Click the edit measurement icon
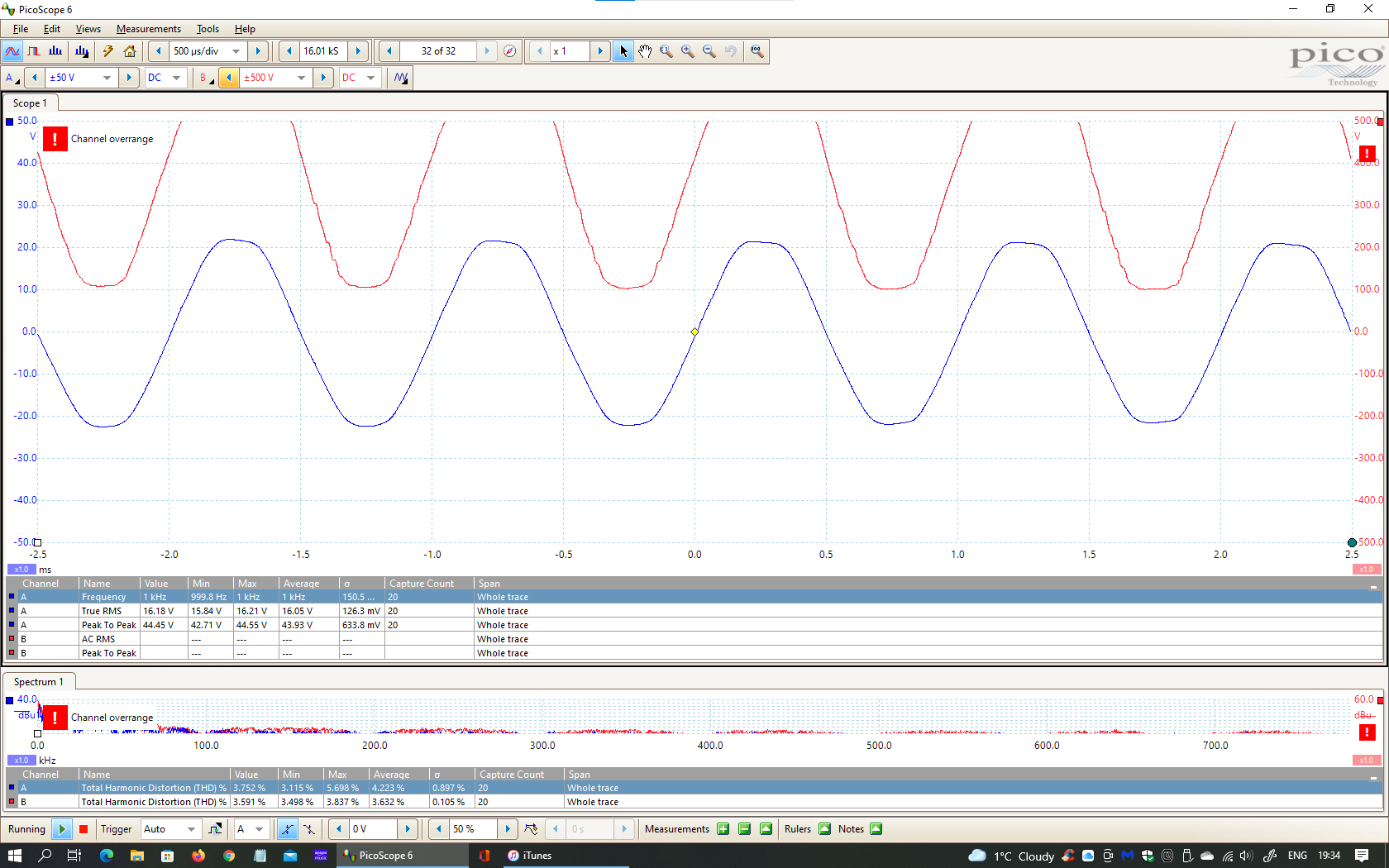The image size is (1389, 868). pyautogui.click(x=766, y=829)
